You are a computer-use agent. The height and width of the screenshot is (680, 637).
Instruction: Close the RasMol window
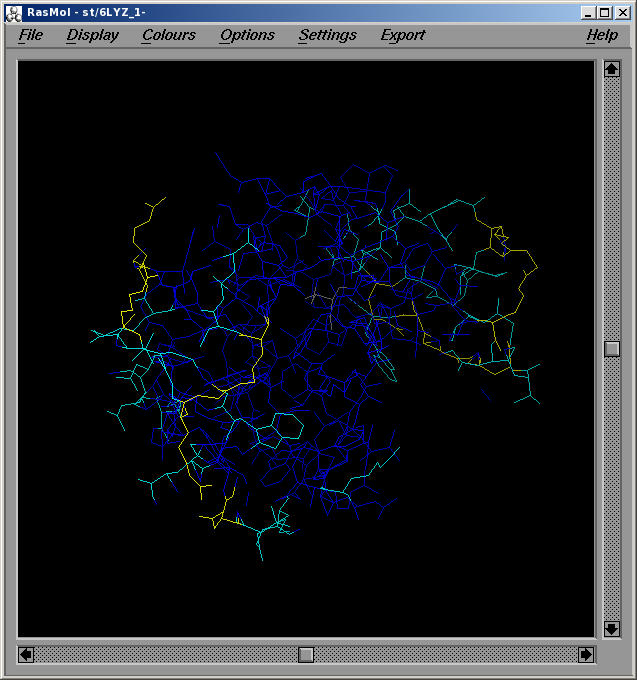point(621,12)
